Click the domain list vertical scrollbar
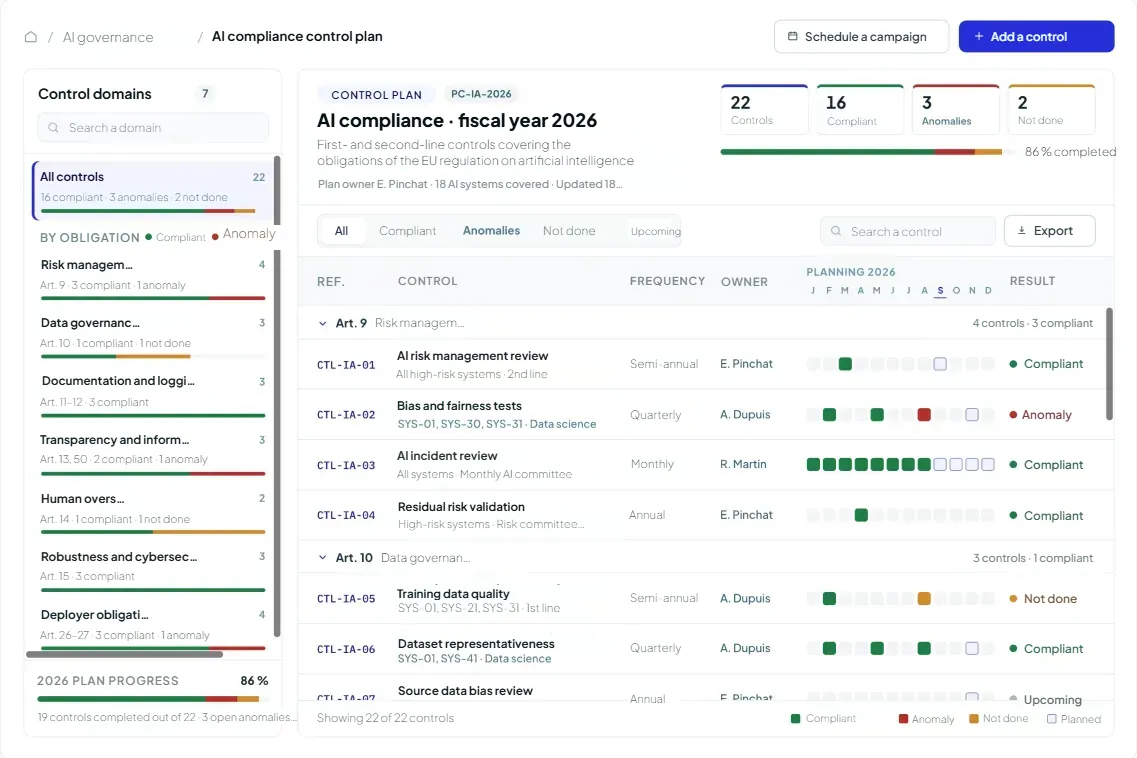 pyautogui.click(x=276, y=395)
